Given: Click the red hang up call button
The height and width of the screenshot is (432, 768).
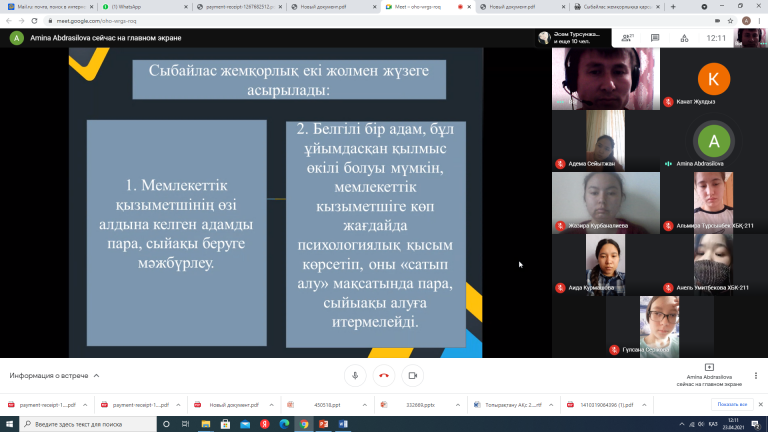Looking at the screenshot, I should pyautogui.click(x=384, y=376).
